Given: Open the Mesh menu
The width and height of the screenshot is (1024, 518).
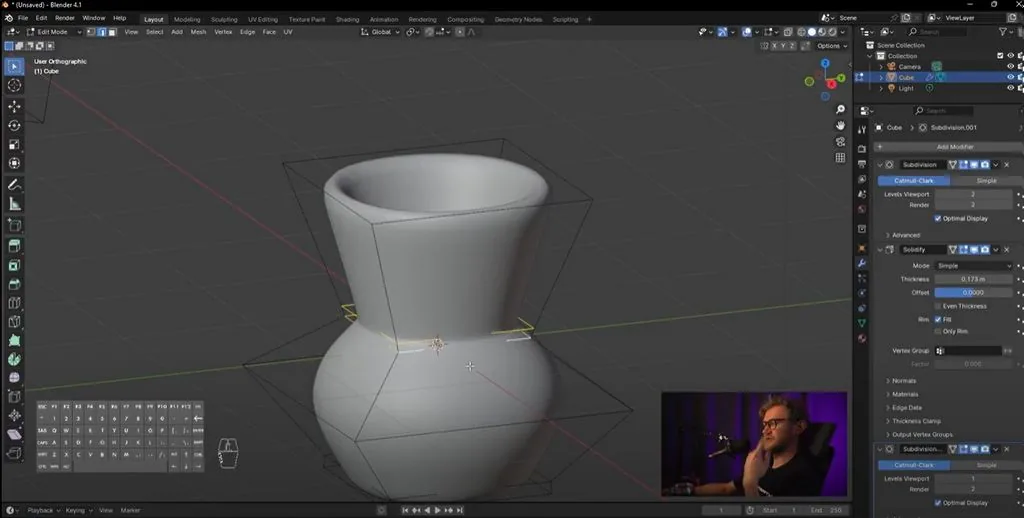Looking at the screenshot, I should tap(198, 31).
